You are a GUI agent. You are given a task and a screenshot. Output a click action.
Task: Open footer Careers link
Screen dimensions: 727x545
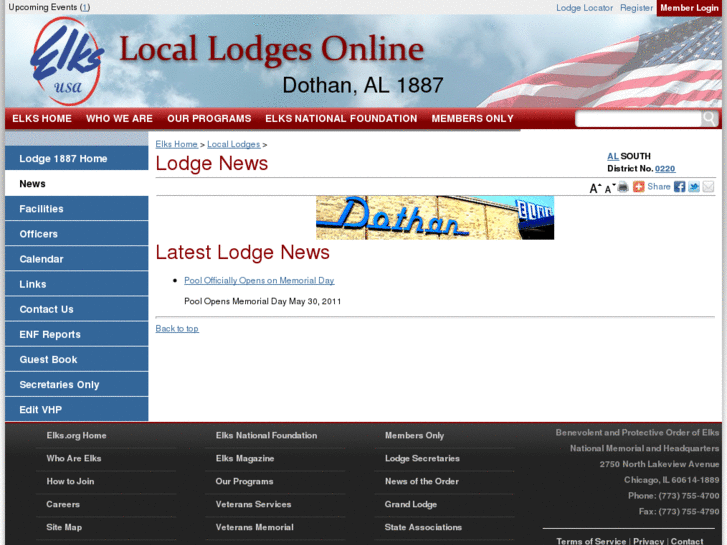(x=63, y=504)
